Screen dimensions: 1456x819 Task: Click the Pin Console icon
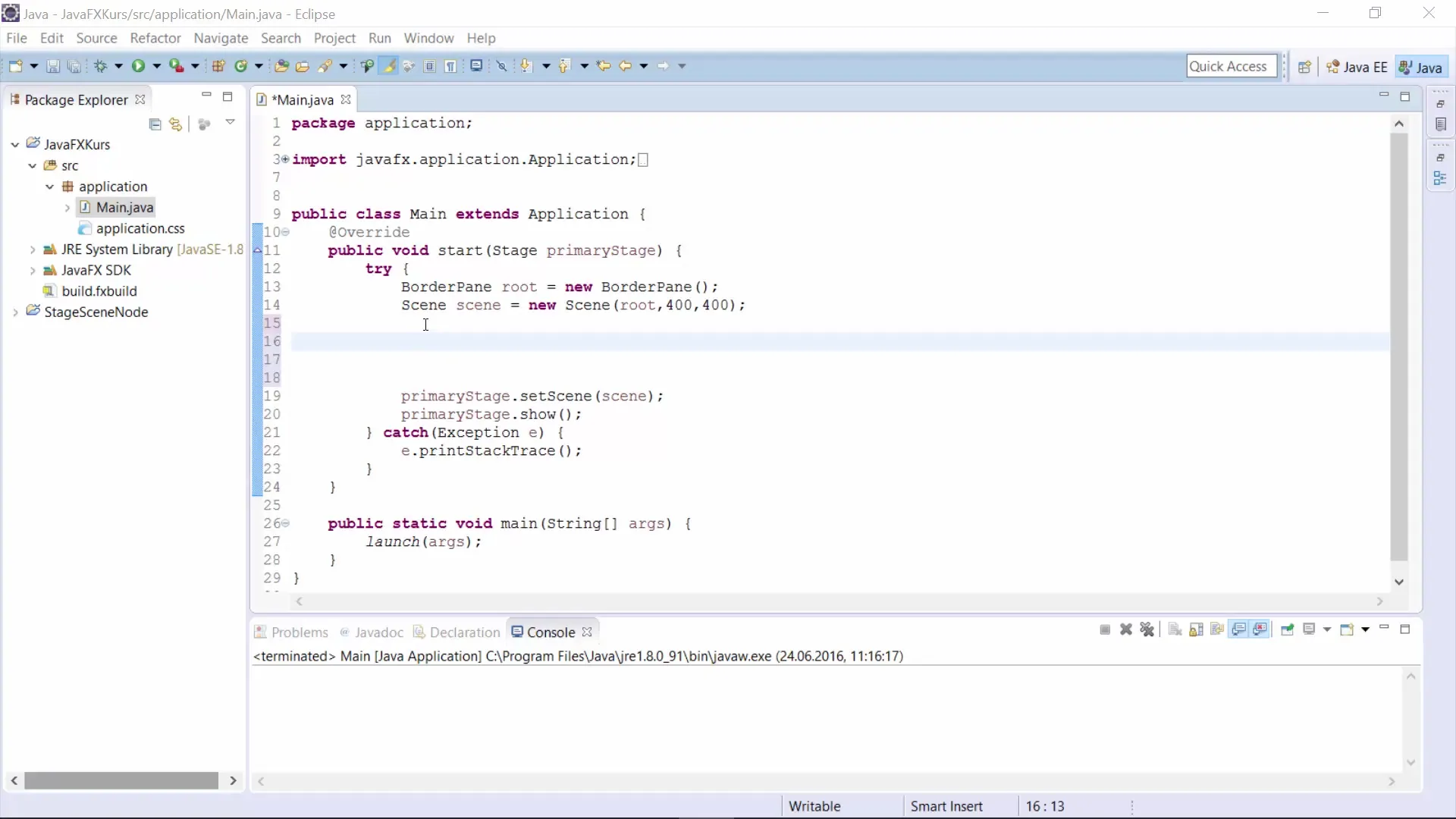(1287, 629)
